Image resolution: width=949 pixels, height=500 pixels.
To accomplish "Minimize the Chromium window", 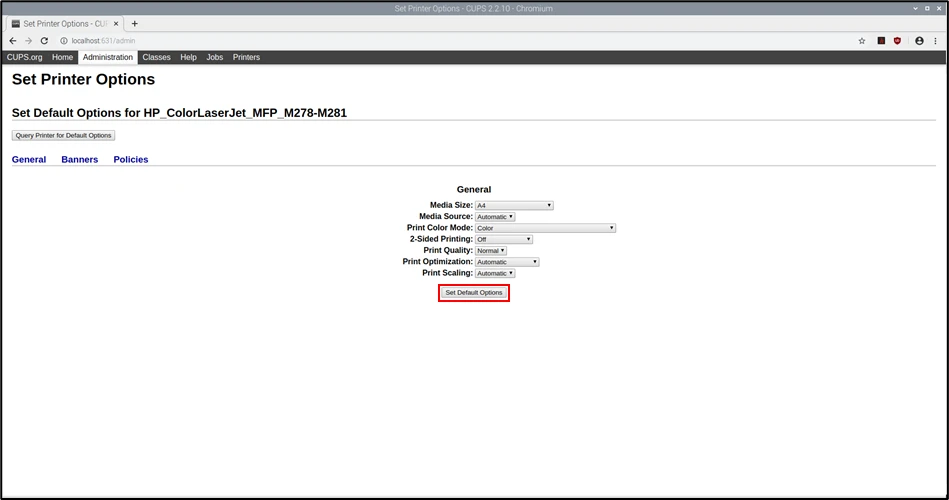I will (x=916, y=8).
